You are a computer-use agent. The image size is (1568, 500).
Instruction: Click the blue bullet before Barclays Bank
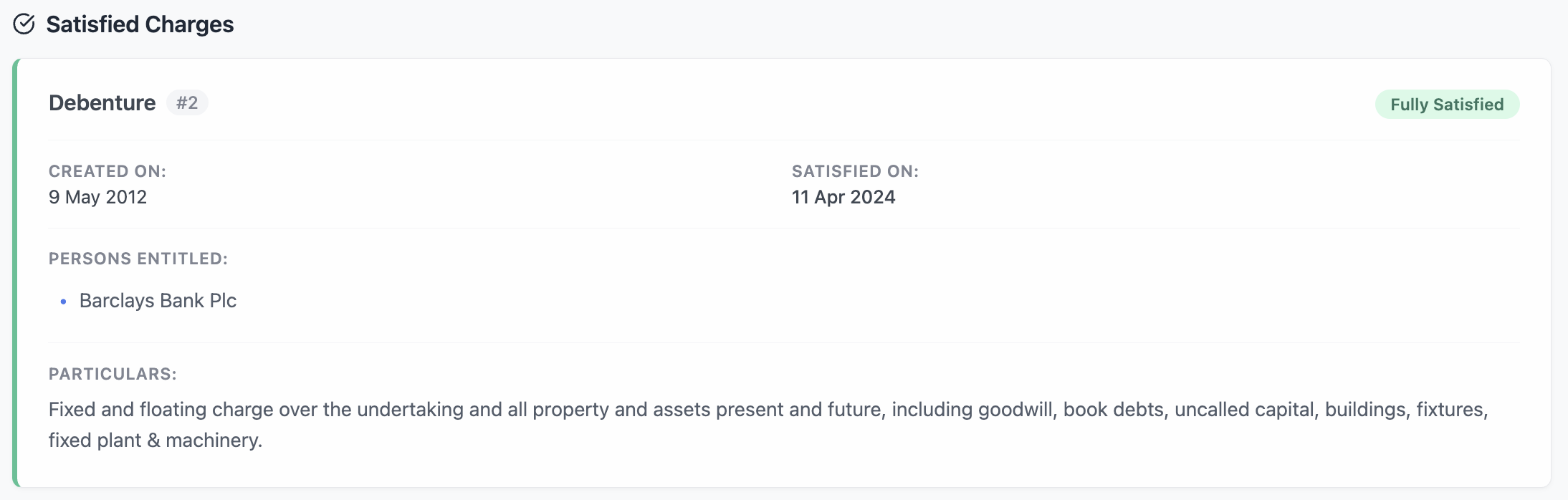point(64,302)
